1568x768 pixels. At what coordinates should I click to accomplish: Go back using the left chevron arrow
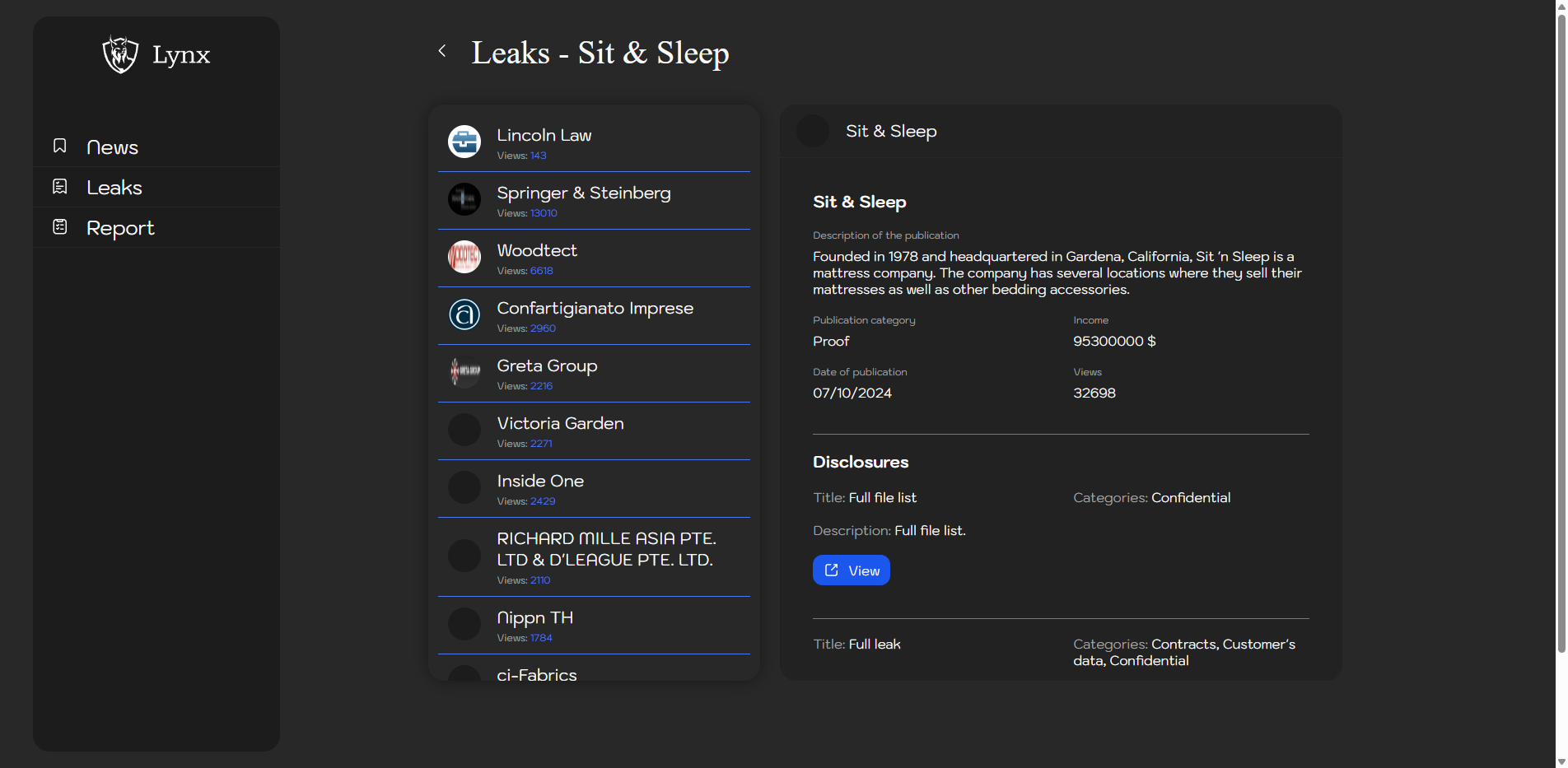(x=442, y=51)
